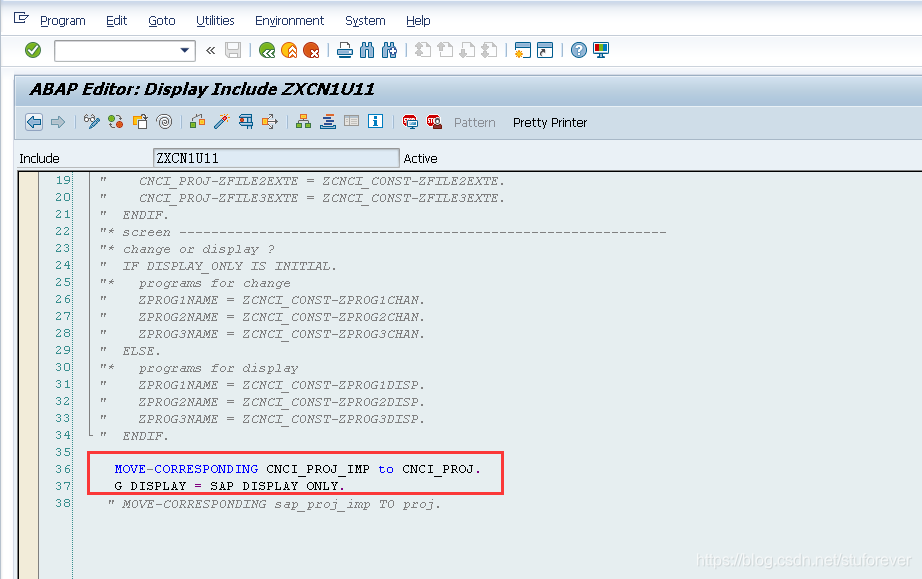
Task: Open the transaction command field dropdown
Action: 185,51
